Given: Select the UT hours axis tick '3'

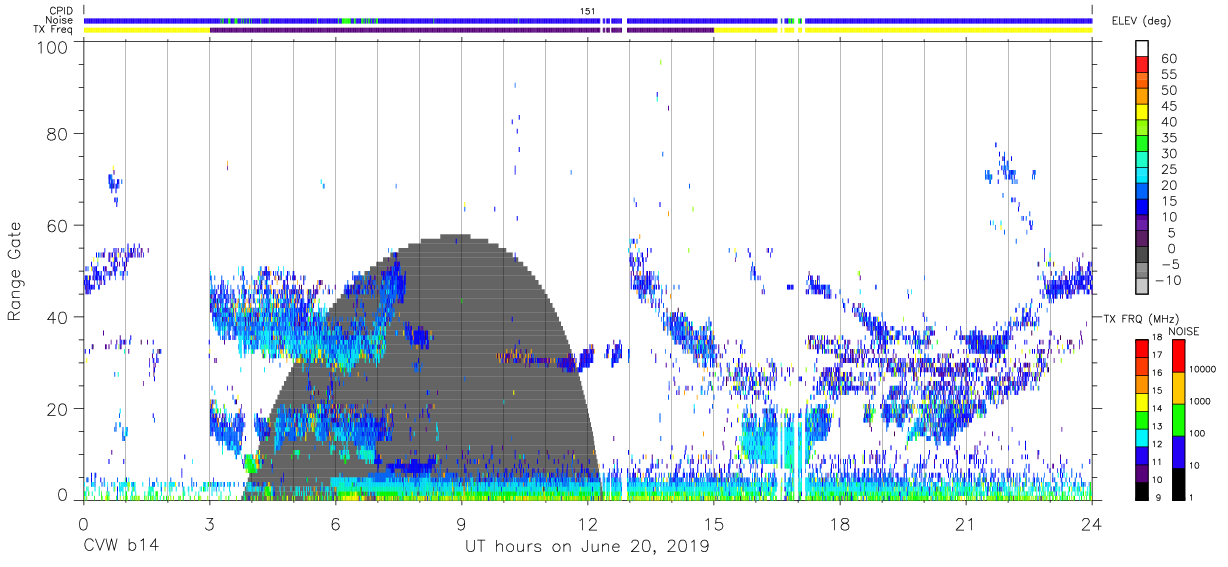Looking at the screenshot, I should point(209,524).
